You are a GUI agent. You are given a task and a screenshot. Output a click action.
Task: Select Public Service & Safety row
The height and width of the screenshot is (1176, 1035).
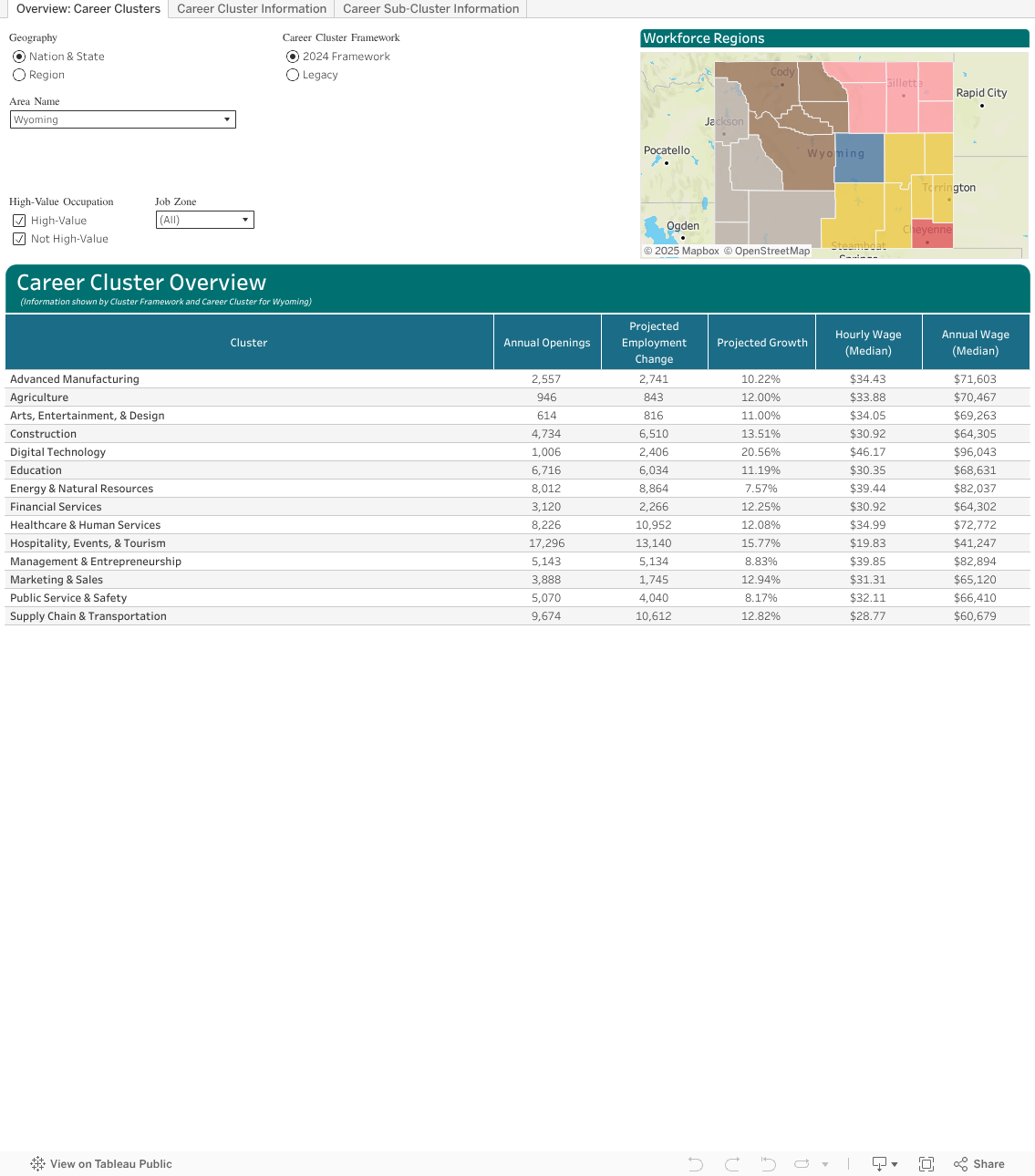(x=517, y=598)
